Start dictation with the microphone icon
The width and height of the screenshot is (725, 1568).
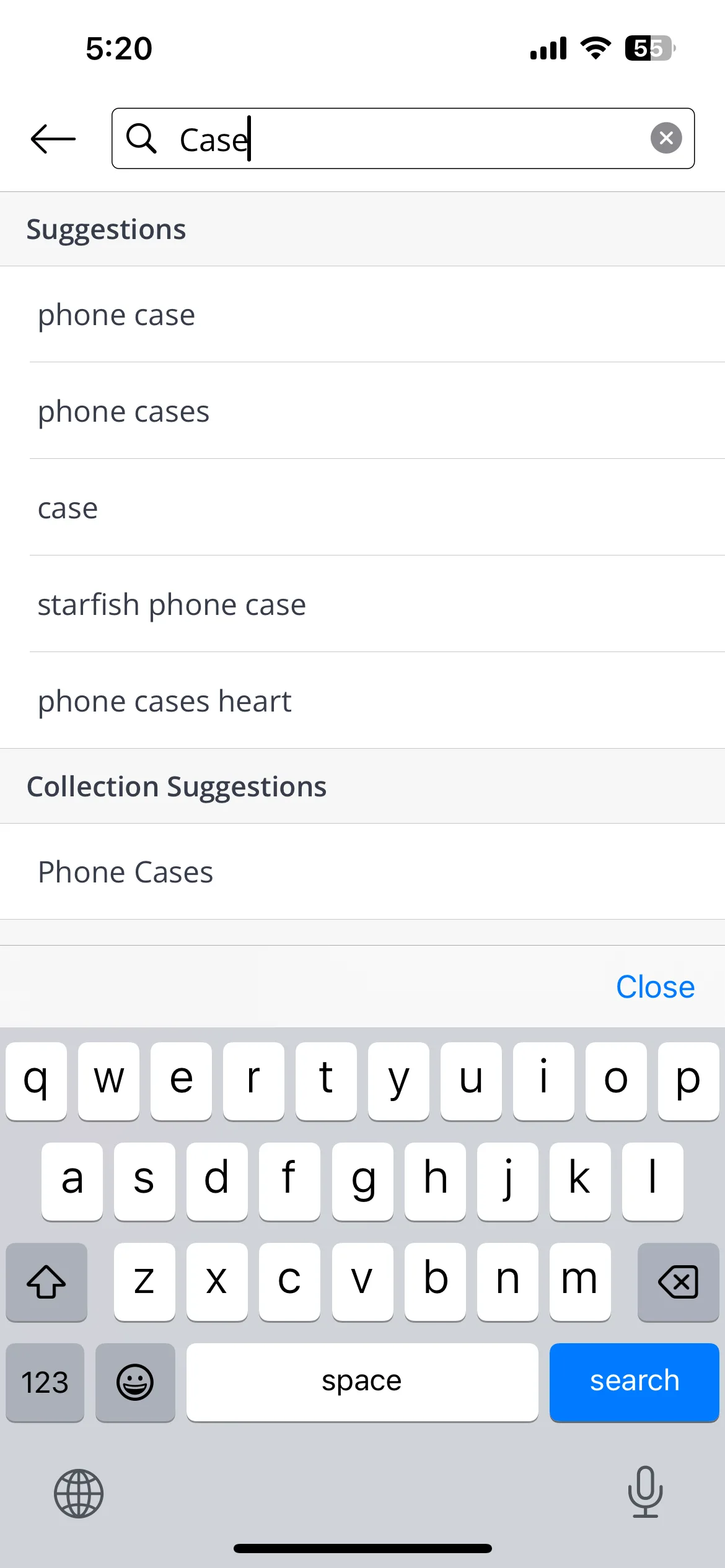(645, 1492)
